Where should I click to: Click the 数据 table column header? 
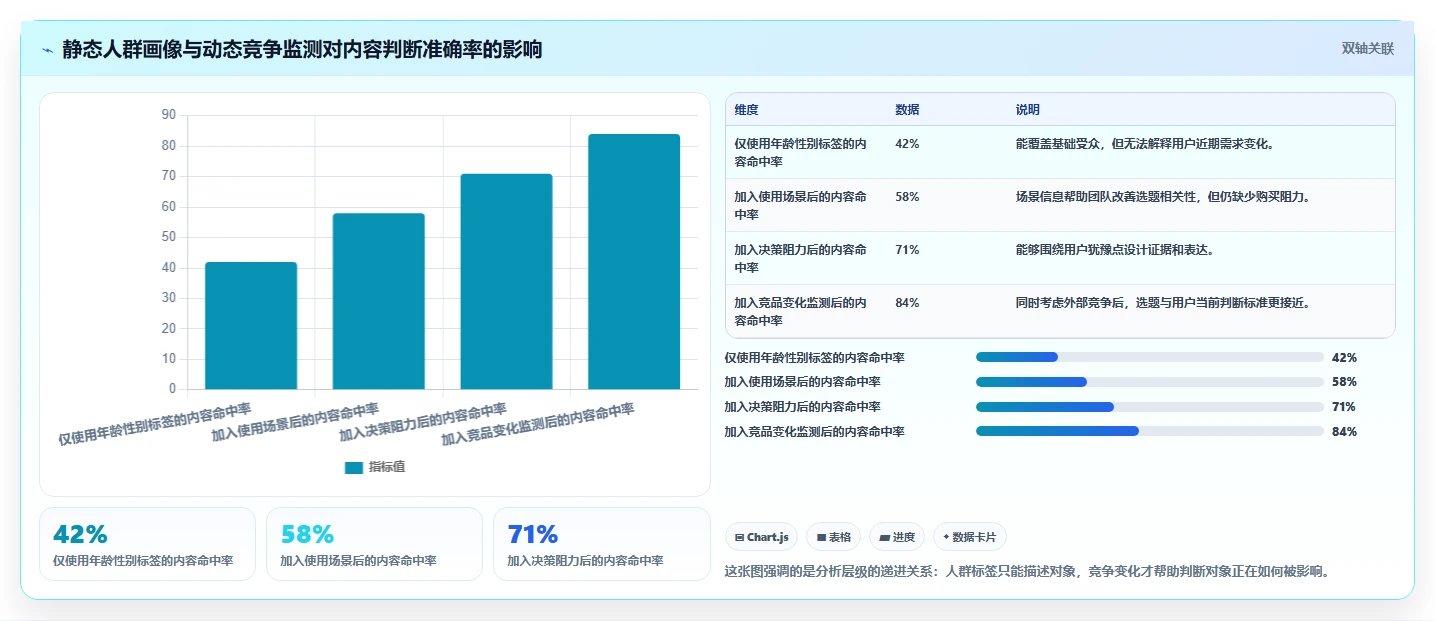coord(907,110)
